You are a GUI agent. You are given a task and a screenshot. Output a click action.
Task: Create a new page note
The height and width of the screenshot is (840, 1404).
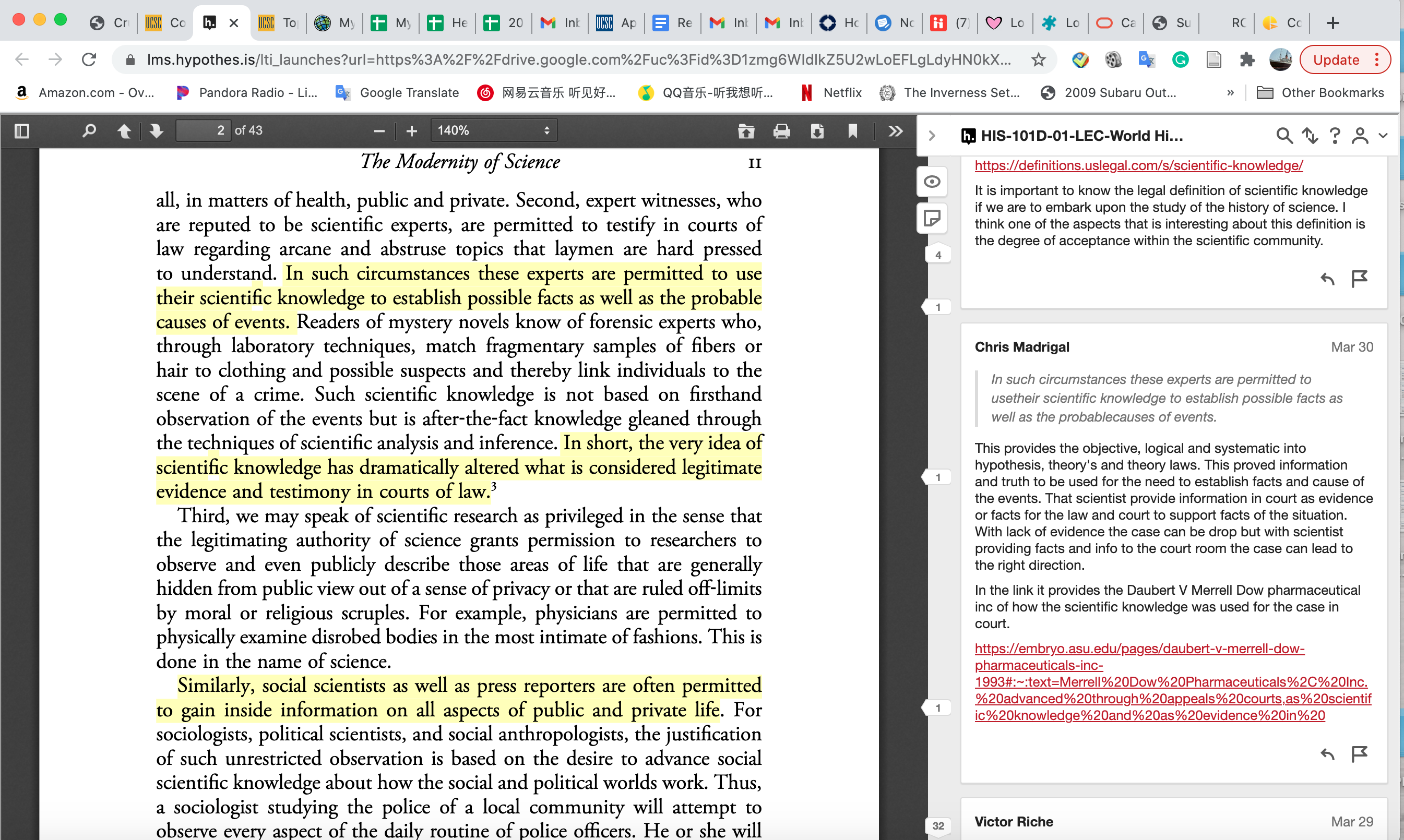pyautogui.click(x=932, y=218)
